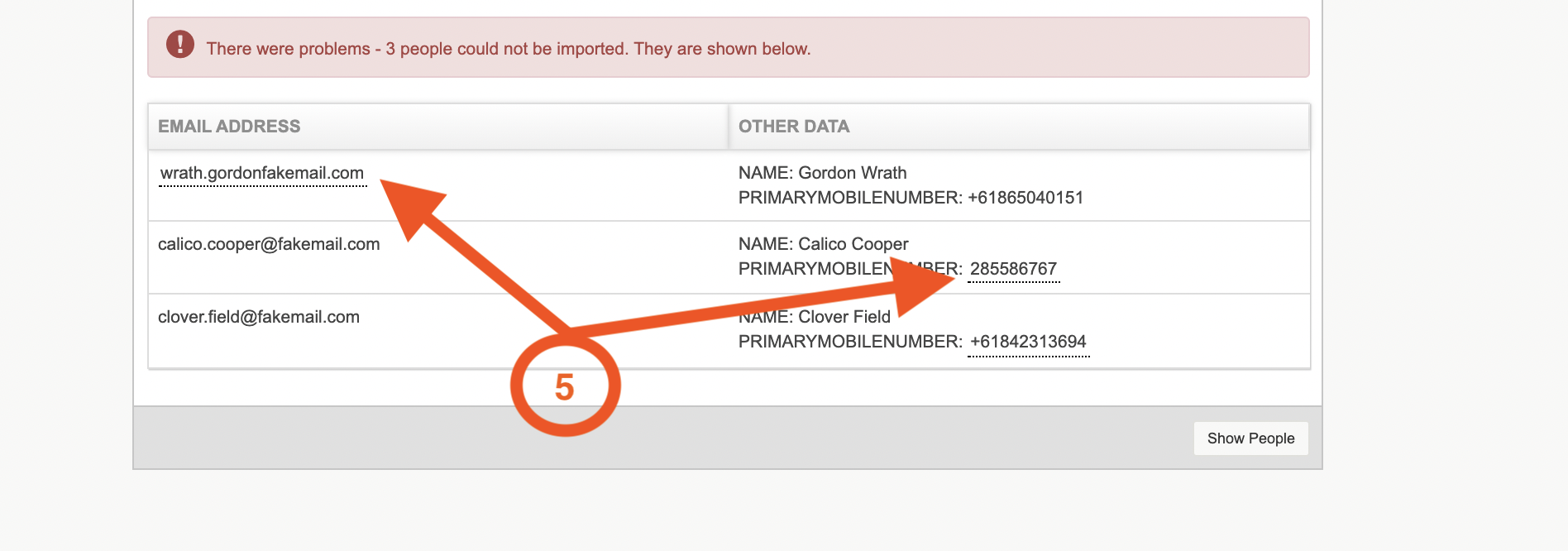The width and height of the screenshot is (1568, 551).
Task: Select the calico.cooper@fakemail.com email cell
Action: click(x=269, y=244)
